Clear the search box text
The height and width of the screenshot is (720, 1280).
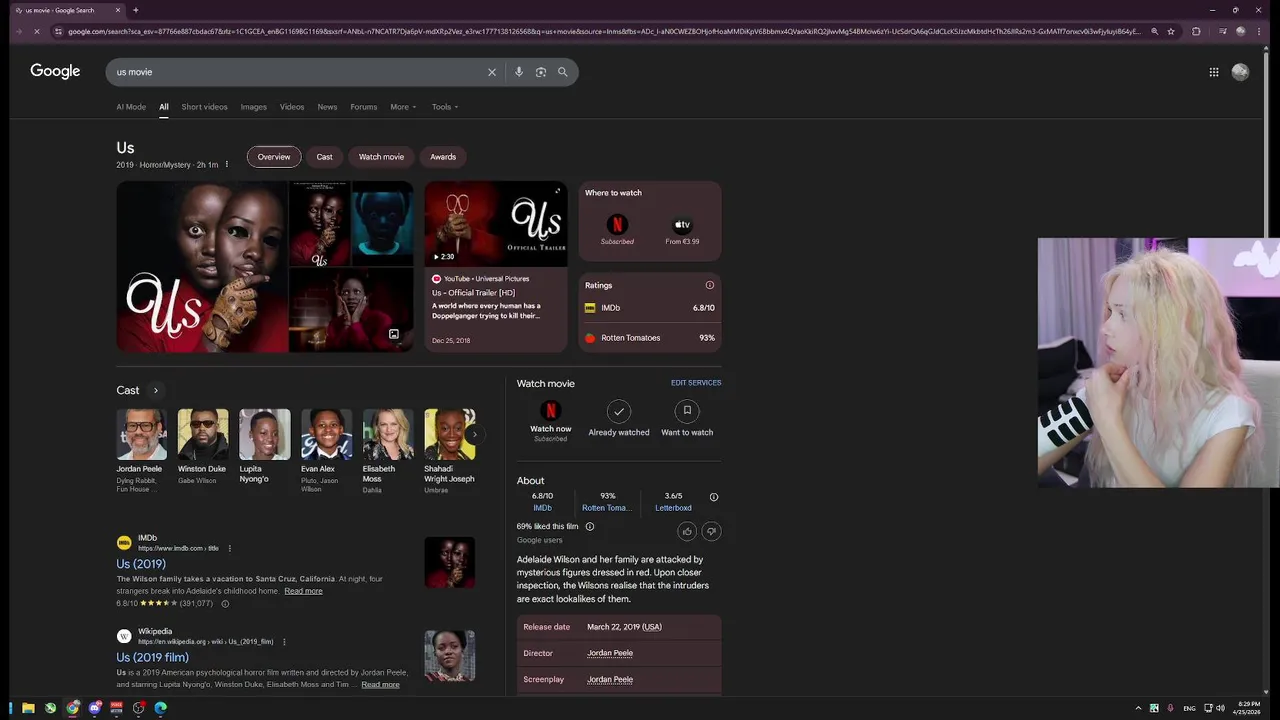point(491,72)
